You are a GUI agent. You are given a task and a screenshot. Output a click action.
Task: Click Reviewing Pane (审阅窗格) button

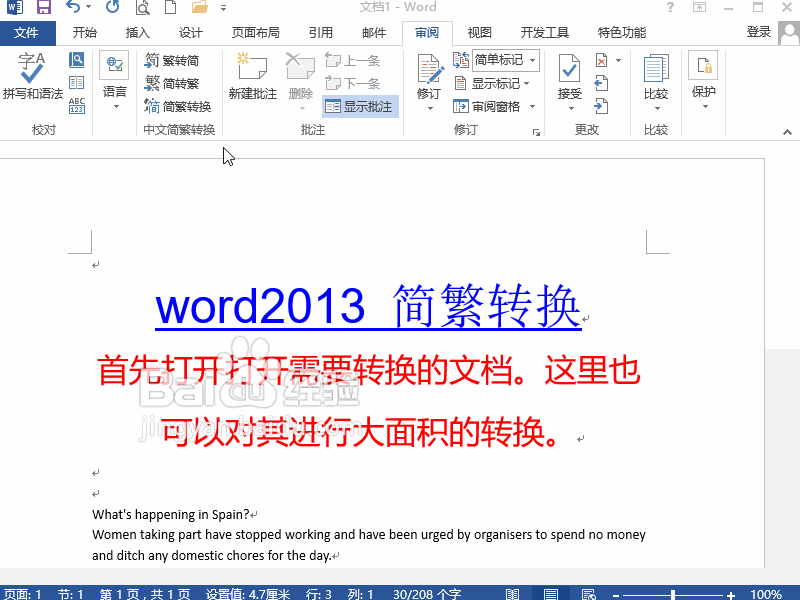pyautogui.click(x=487, y=106)
